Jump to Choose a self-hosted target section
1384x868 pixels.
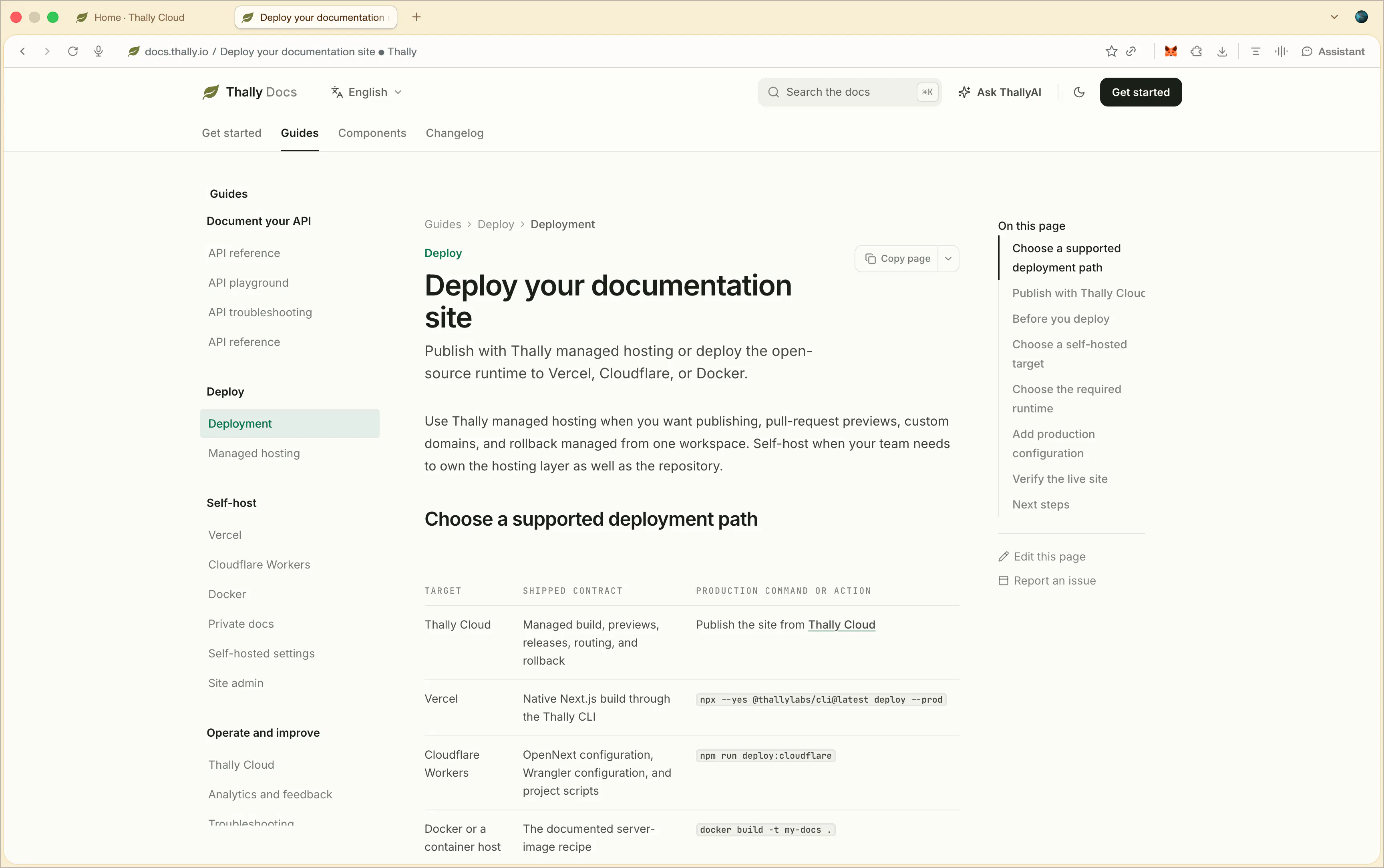click(x=1069, y=354)
